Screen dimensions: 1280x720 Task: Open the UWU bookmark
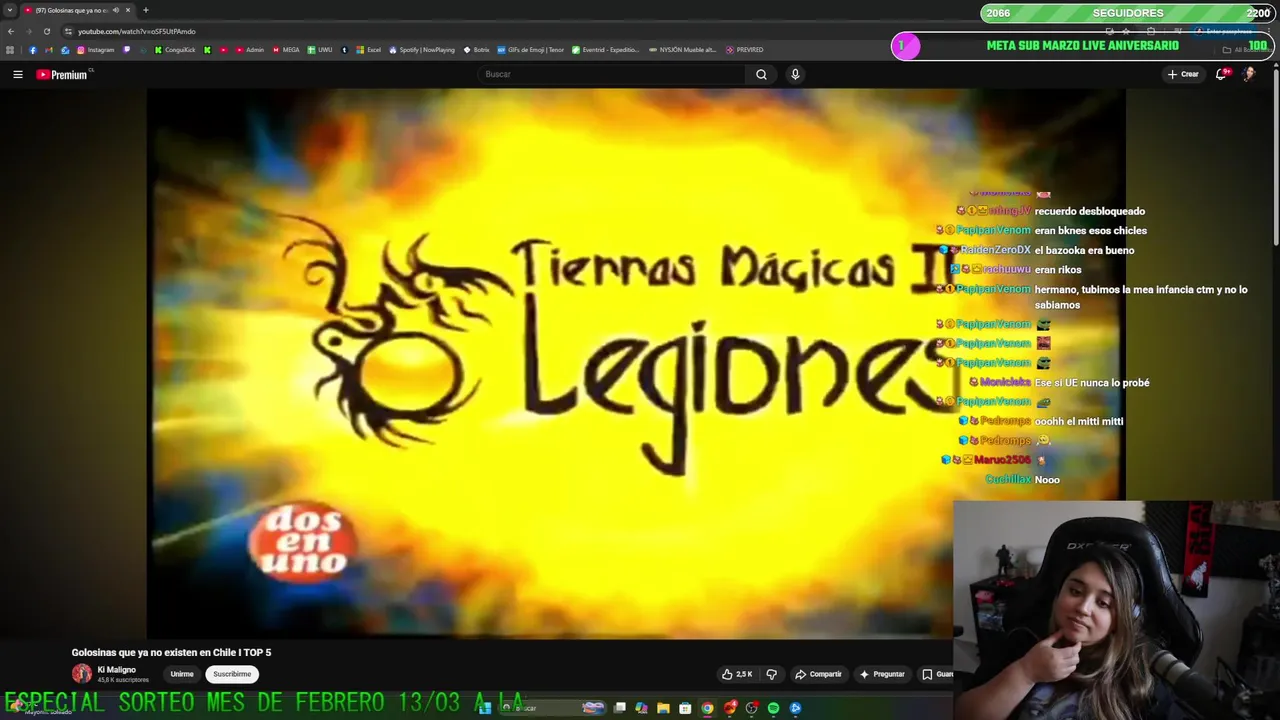[320, 50]
